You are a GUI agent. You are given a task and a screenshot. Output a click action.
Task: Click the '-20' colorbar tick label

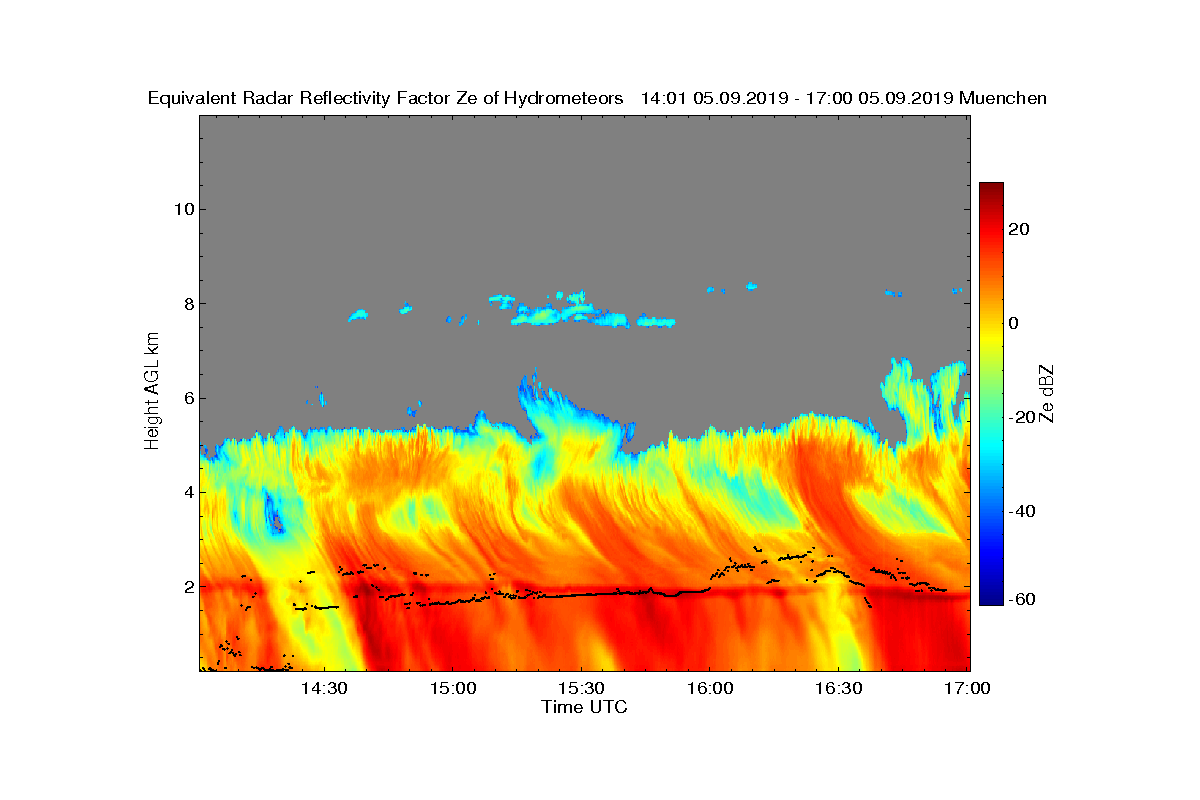pos(1022,417)
